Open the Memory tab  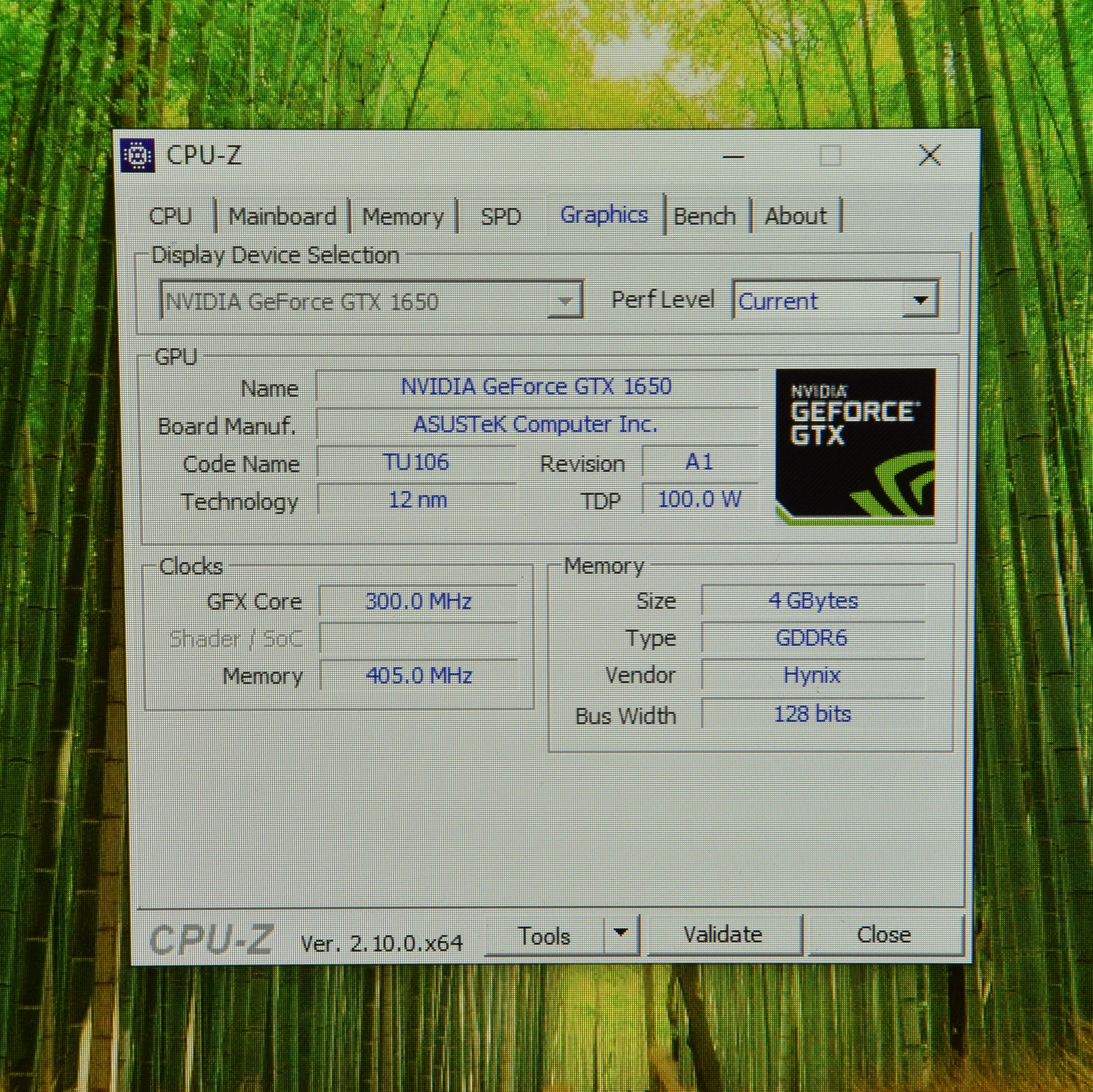403,216
